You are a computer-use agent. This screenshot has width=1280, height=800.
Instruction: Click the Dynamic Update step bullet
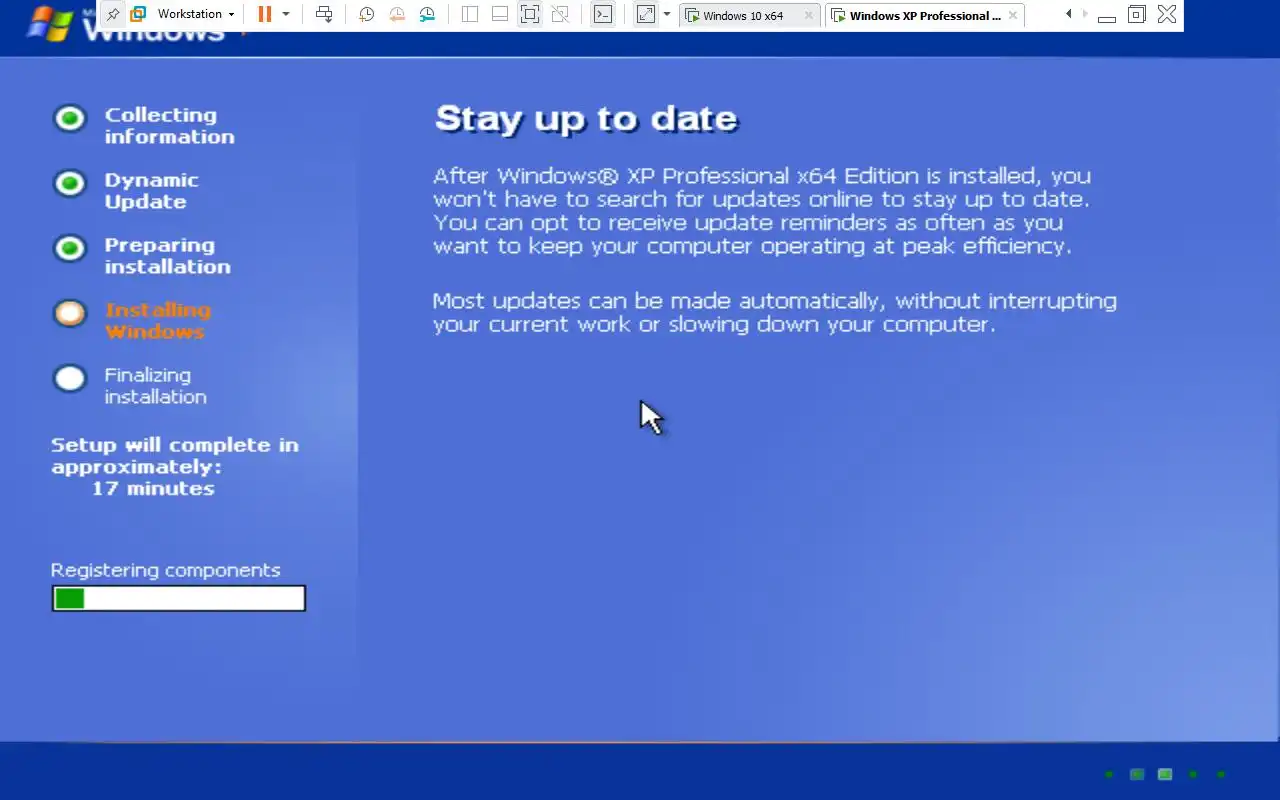tap(70, 184)
